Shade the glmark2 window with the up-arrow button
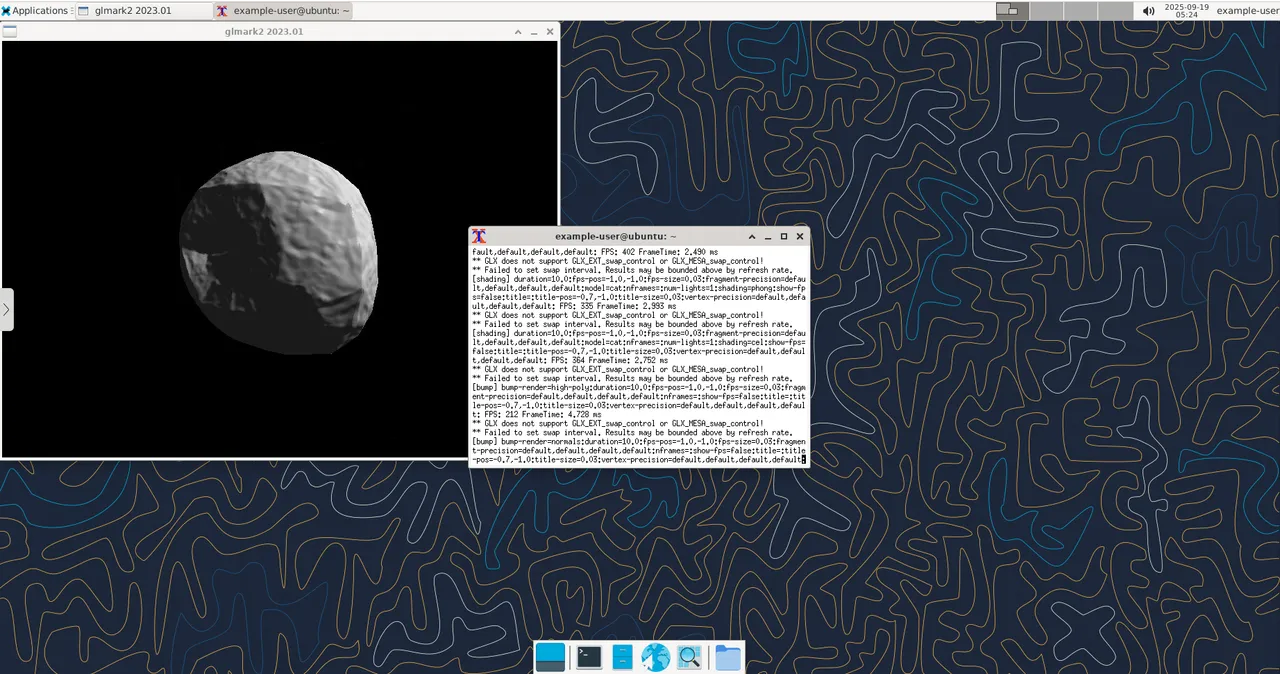Screen dimensions: 1280x674 [518, 31]
